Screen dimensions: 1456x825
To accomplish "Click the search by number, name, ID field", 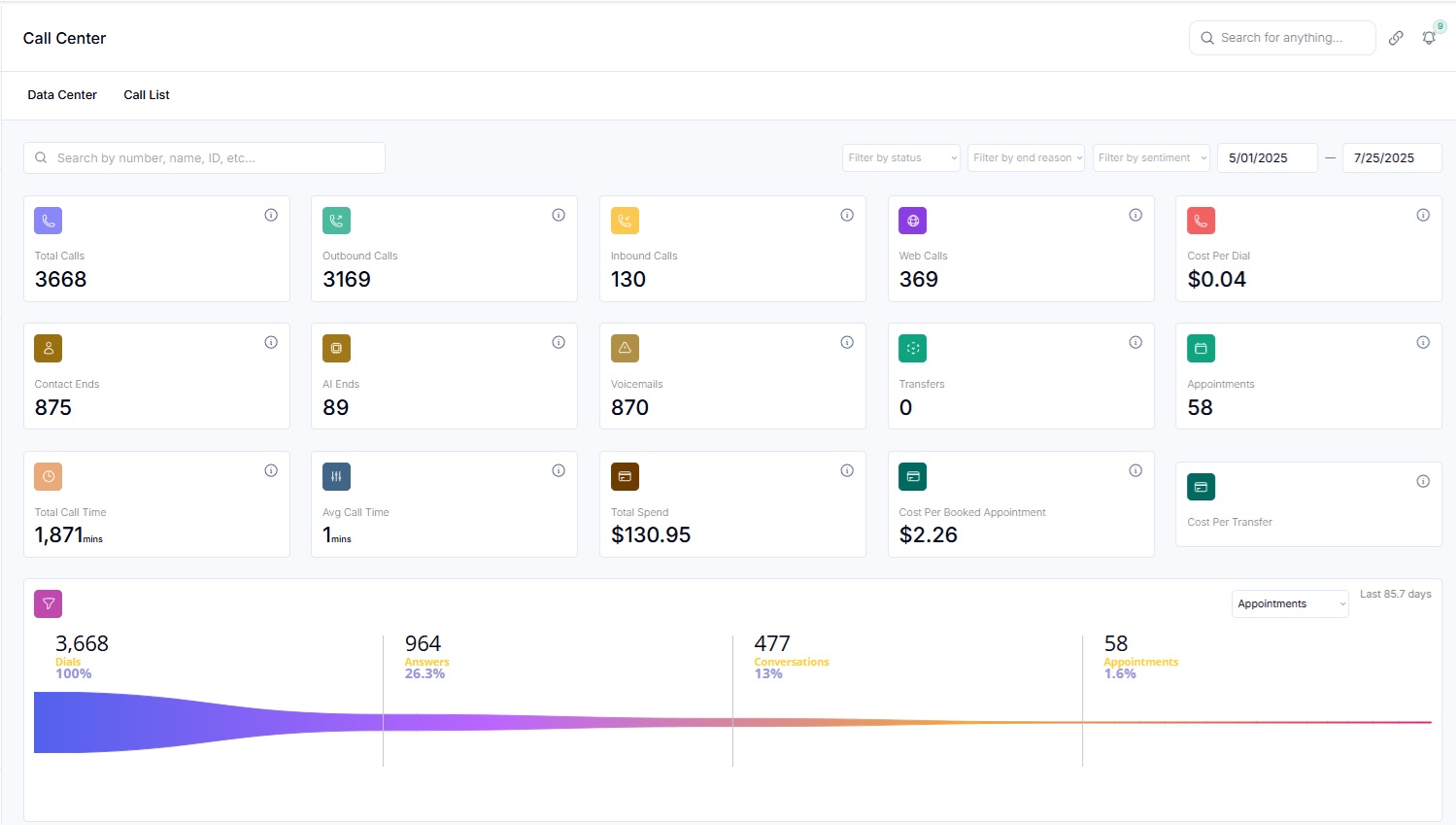I will tap(204, 157).
